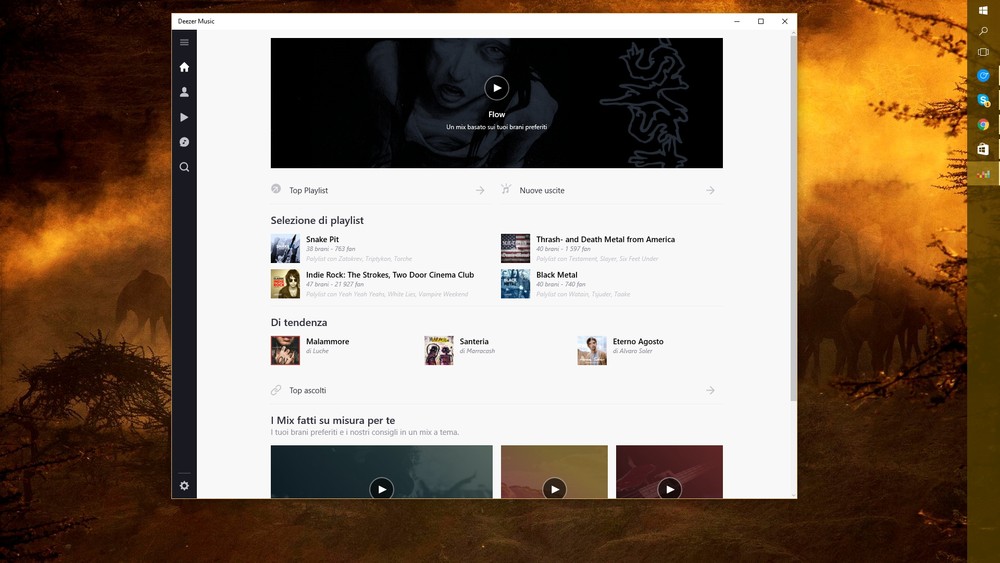This screenshot has width=1000, height=563.
Task: Open Skype from the taskbar
Action: [x=983, y=100]
